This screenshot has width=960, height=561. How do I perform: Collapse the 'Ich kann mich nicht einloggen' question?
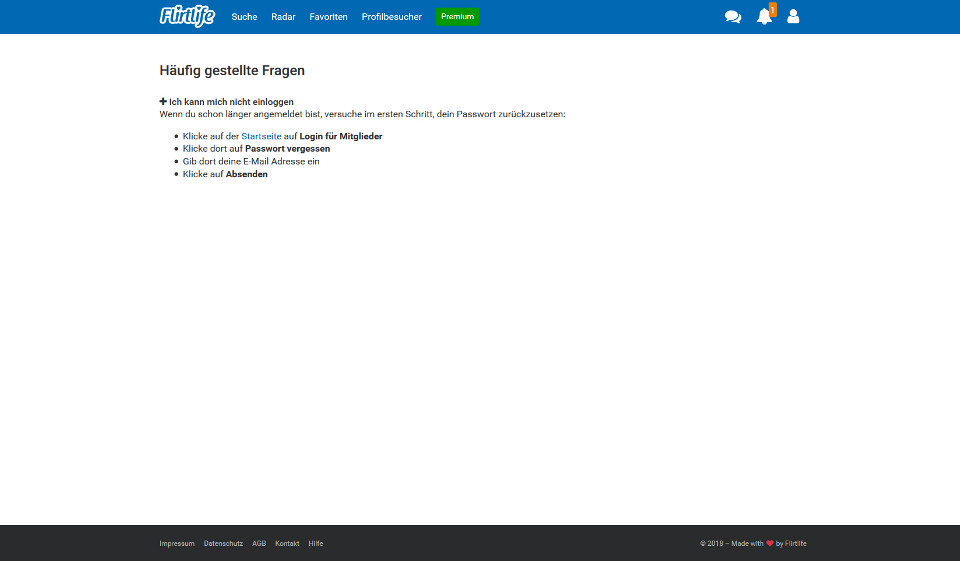[x=231, y=102]
